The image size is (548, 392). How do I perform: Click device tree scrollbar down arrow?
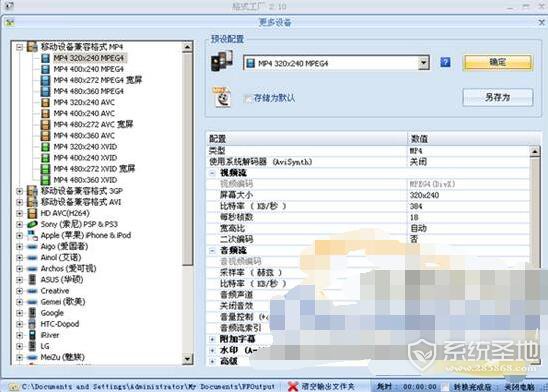click(187, 359)
